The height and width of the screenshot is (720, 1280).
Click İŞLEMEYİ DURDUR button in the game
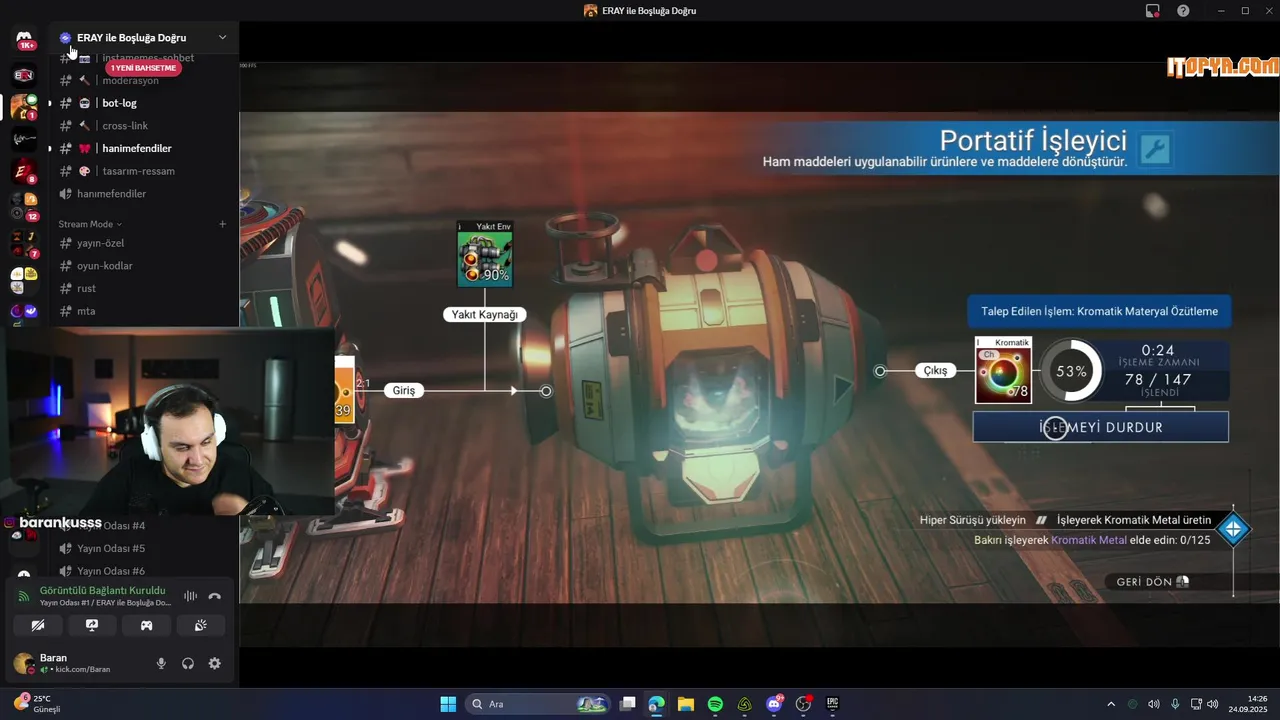[x=1100, y=427]
